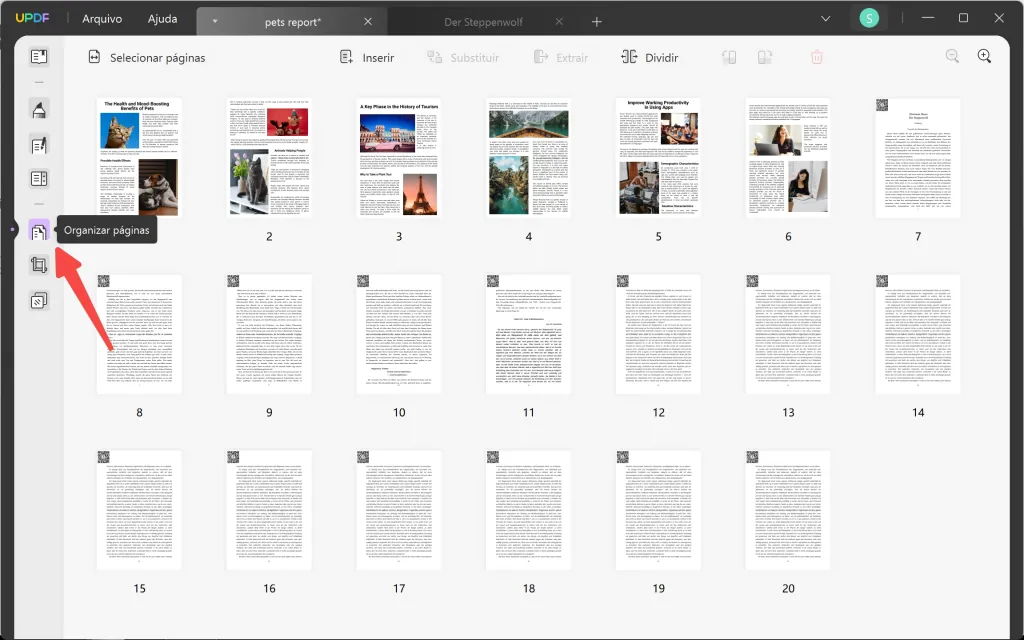Expand the chevron beside the profile avatar
Image resolution: width=1024 pixels, height=640 pixels.
tap(825, 18)
